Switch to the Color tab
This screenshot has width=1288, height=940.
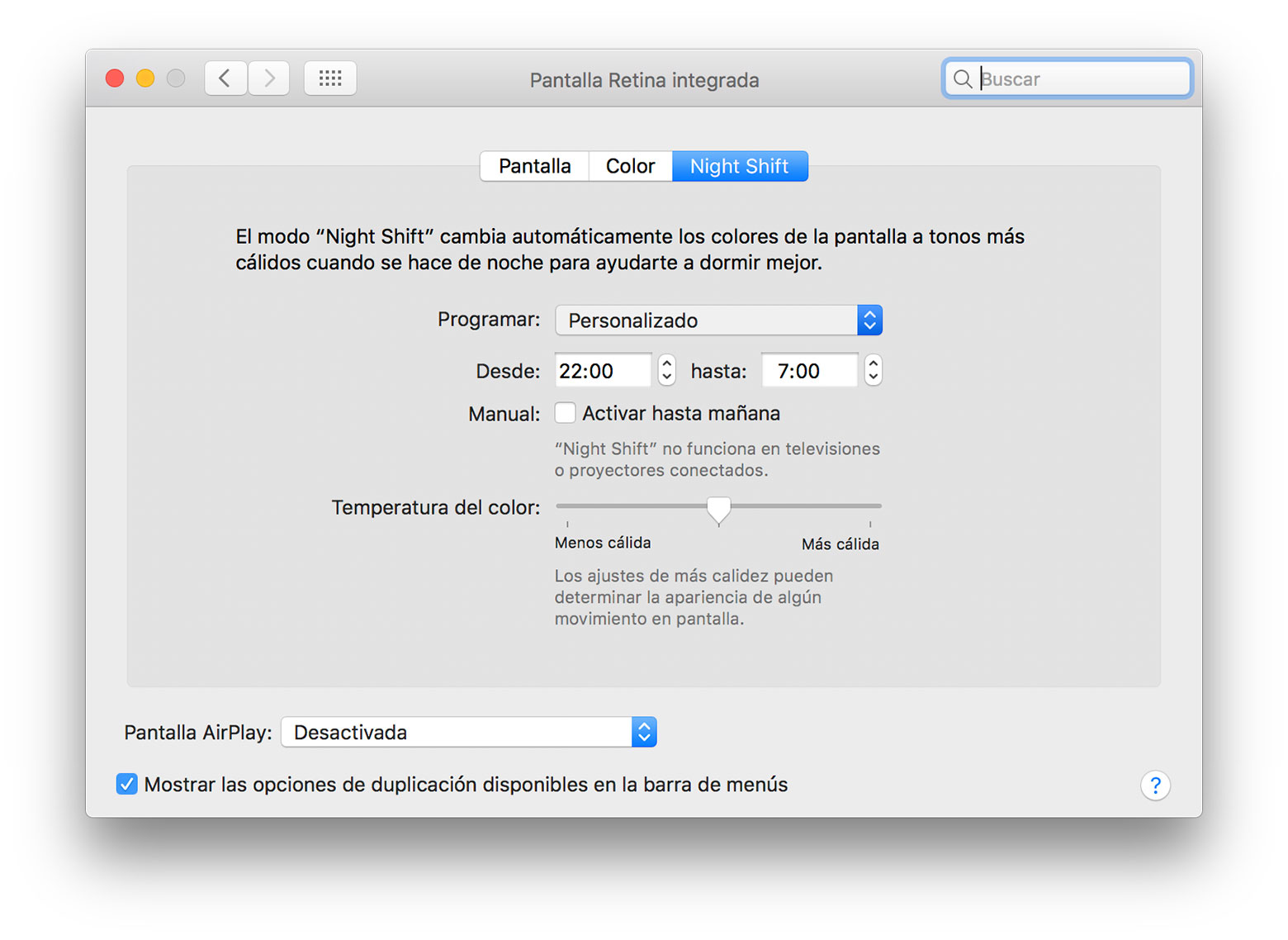click(630, 166)
